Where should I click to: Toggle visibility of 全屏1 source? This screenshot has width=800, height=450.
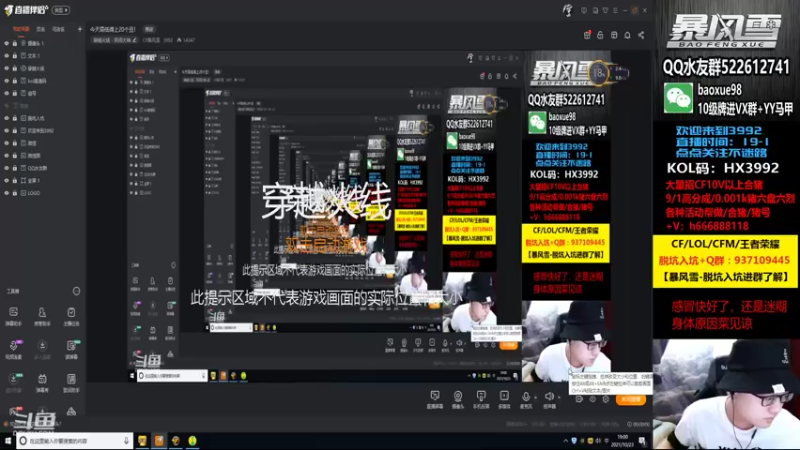pos(7,181)
